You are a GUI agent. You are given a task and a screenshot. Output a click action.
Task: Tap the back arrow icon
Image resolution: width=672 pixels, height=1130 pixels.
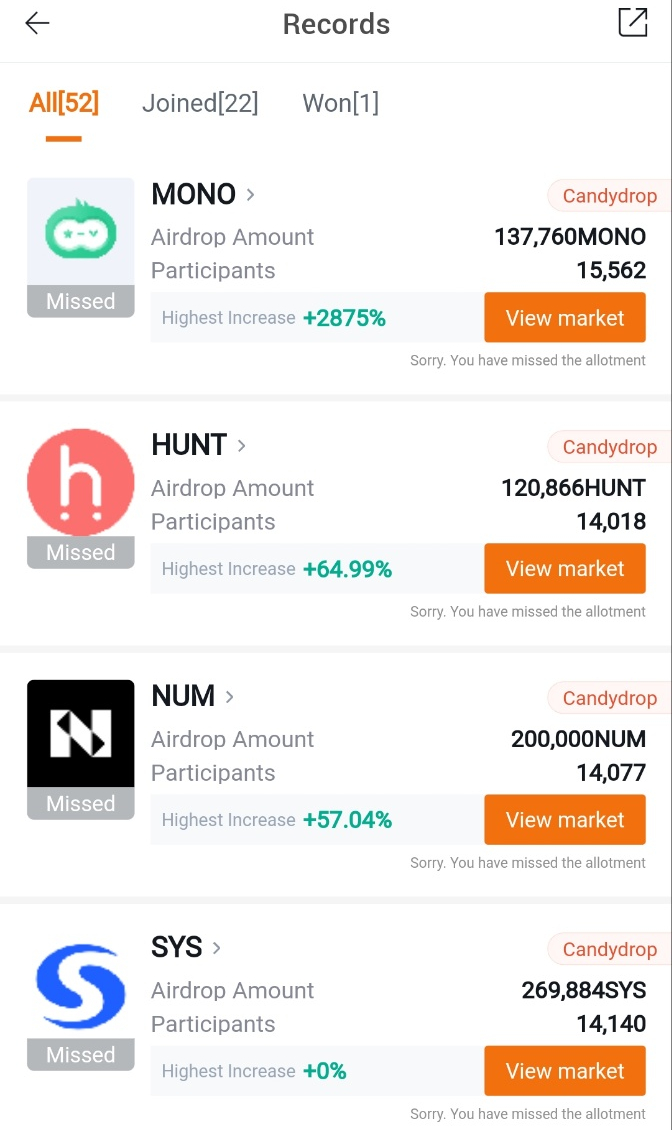coord(37,24)
